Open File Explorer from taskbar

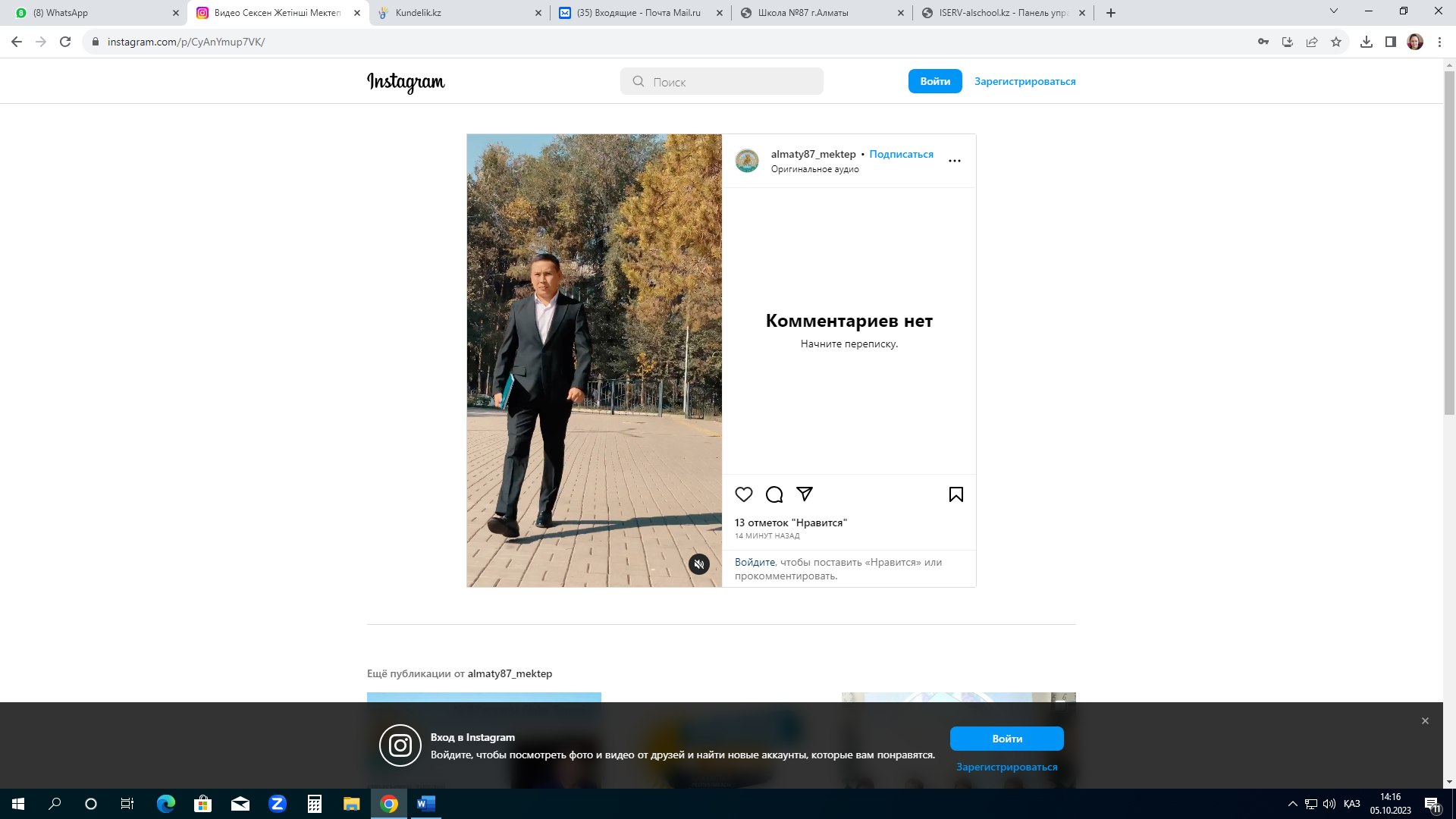(352, 804)
